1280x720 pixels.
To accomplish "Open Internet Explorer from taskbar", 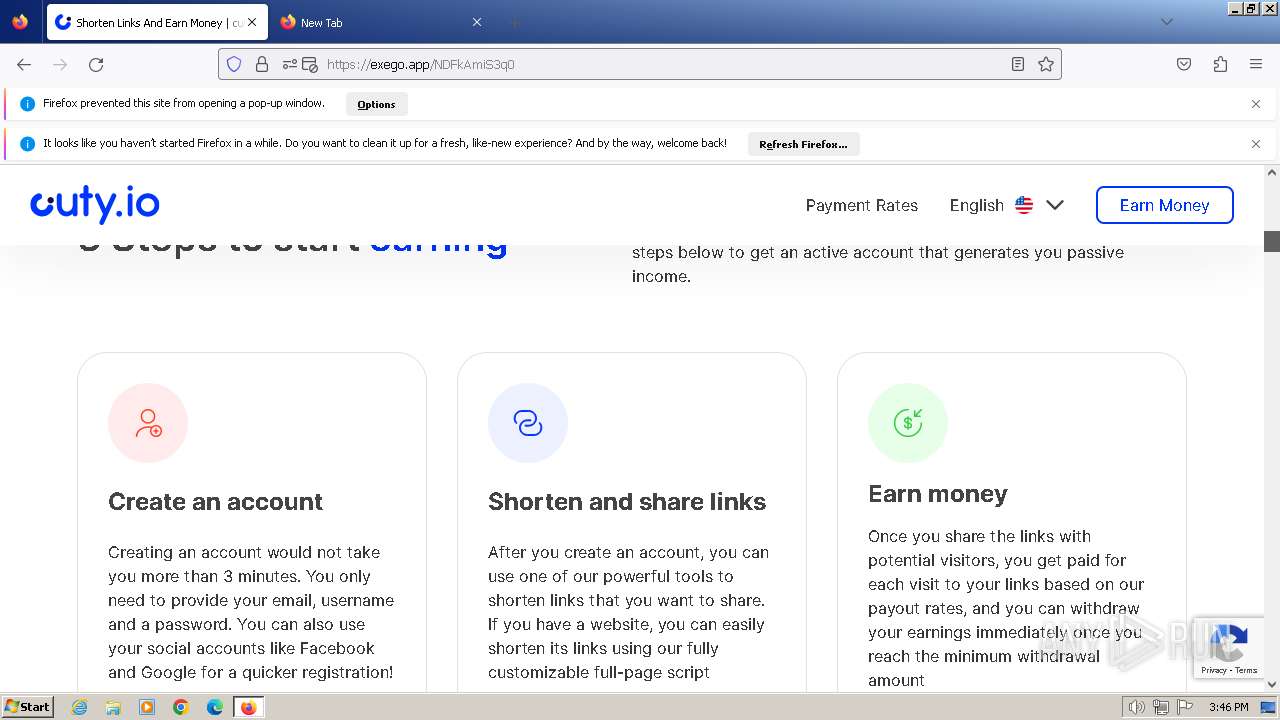I will (80, 707).
